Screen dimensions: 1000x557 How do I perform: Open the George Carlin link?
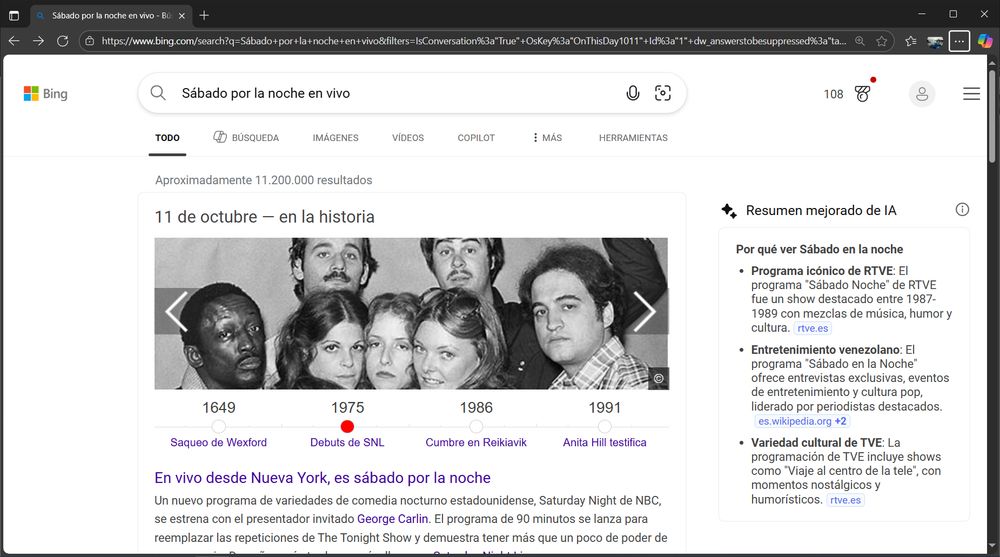point(393,519)
